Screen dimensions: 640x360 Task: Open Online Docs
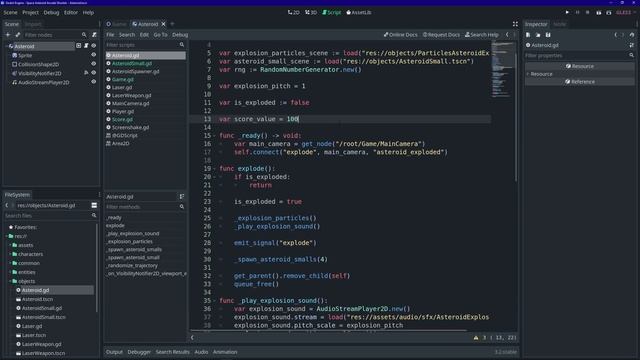pyautogui.click(x=400, y=35)
